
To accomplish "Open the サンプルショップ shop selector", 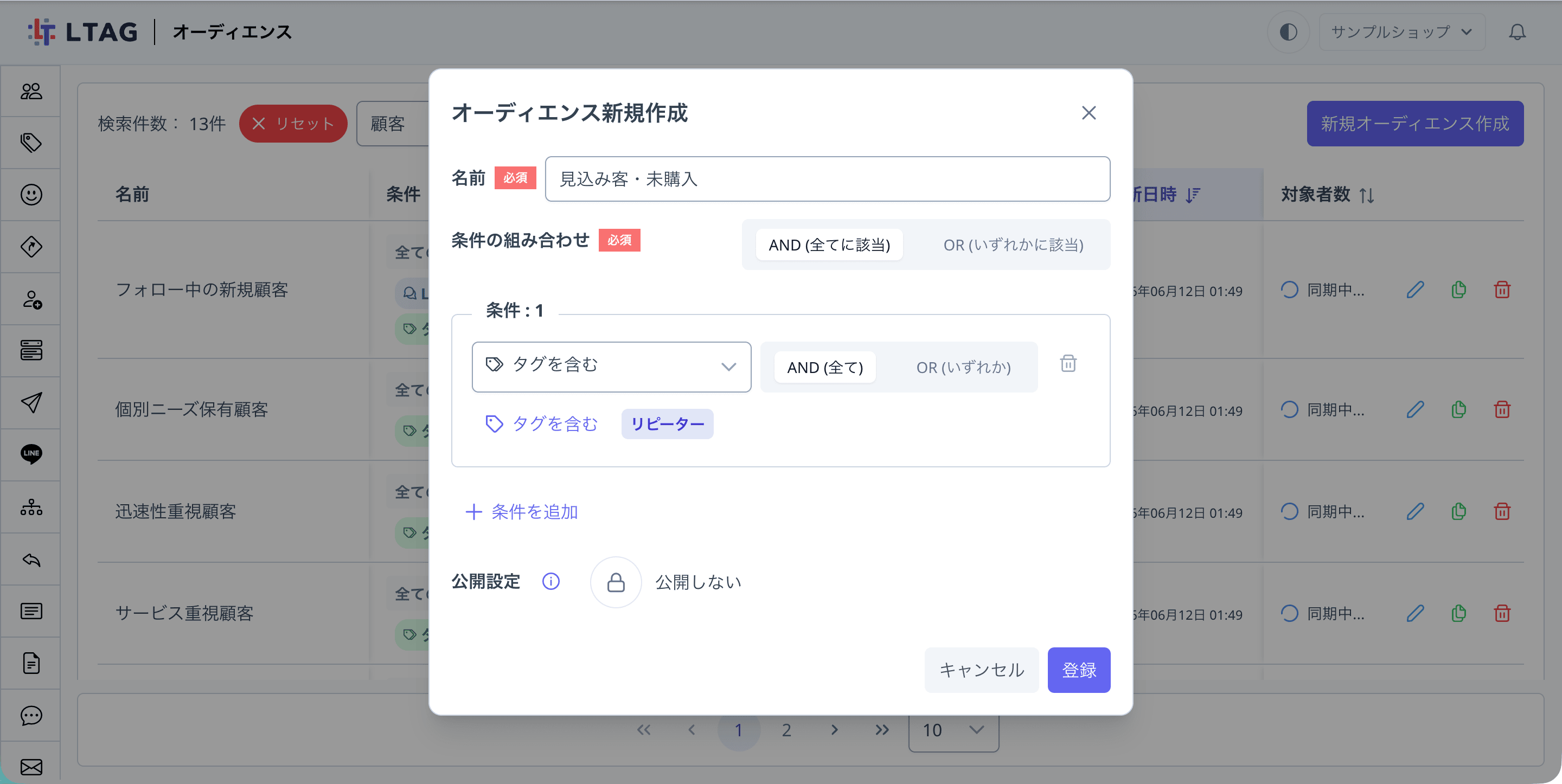I will tap(1401, 32).
